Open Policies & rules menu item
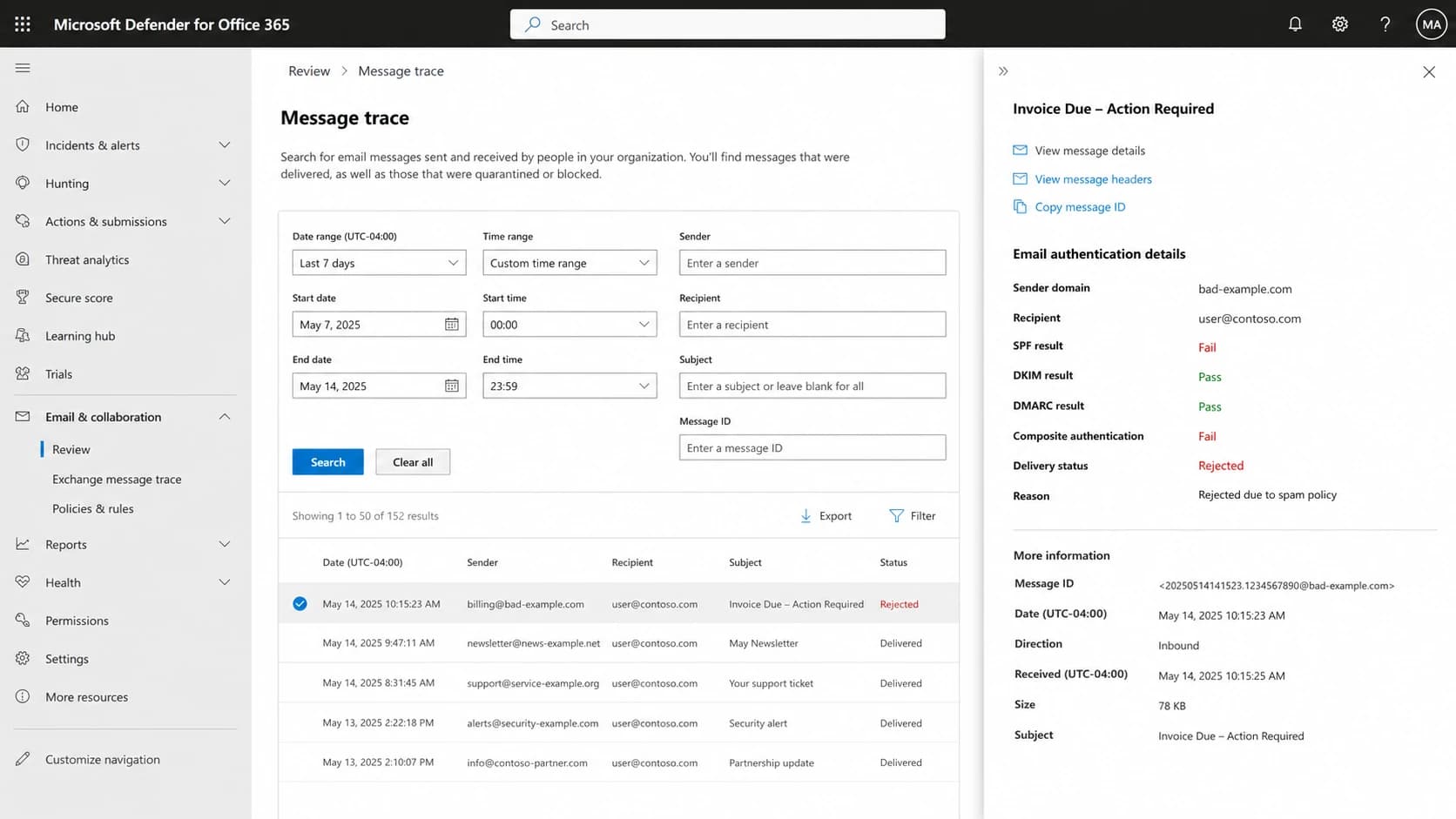The image size is (1456, 819). 93,508
